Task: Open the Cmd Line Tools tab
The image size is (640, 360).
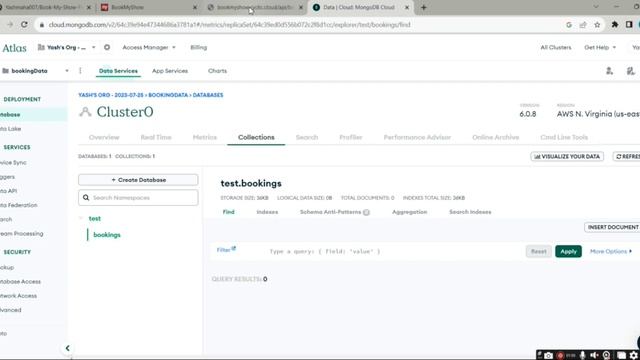Action: [564, 137]
